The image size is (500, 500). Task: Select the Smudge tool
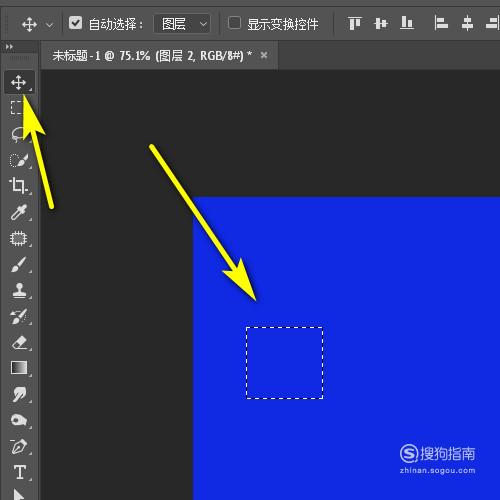tap(19, 394)
